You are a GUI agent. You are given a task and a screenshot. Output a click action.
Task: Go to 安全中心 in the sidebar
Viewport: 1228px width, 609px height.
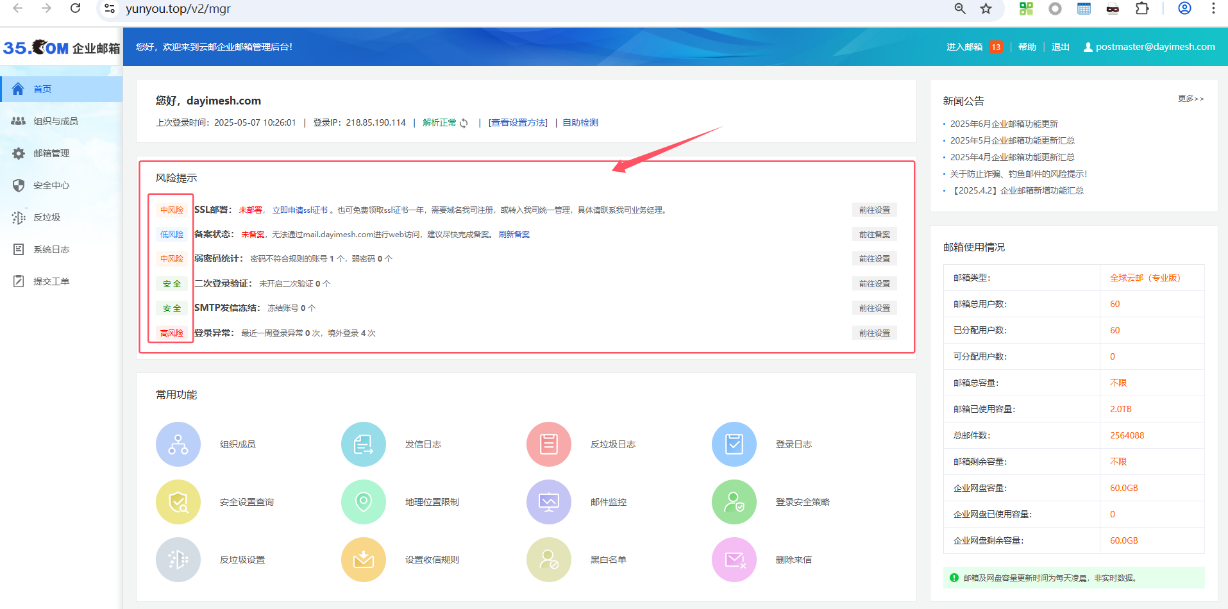tap(51, 185)
